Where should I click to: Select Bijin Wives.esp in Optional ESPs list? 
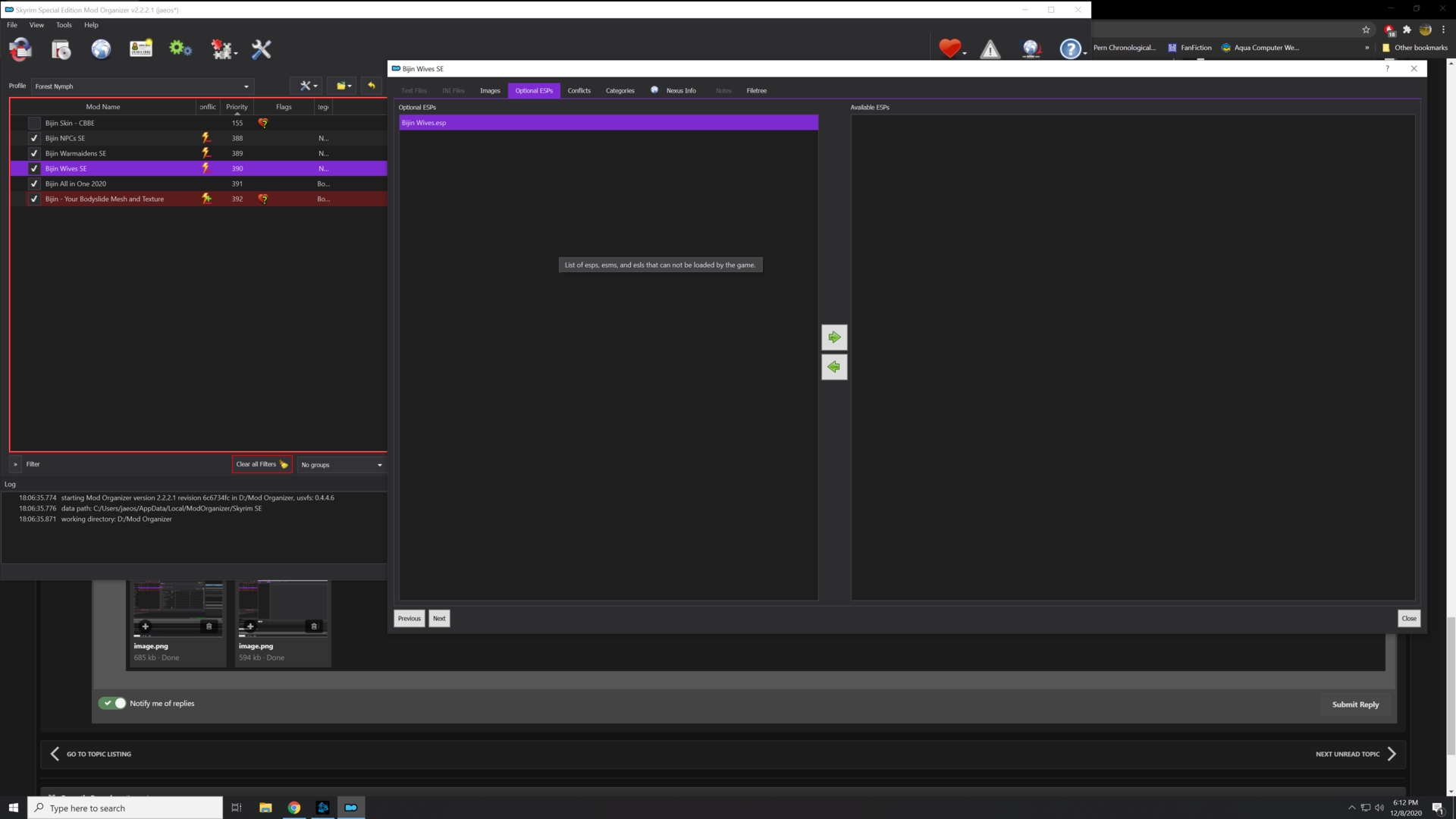(x=609, y=123)
